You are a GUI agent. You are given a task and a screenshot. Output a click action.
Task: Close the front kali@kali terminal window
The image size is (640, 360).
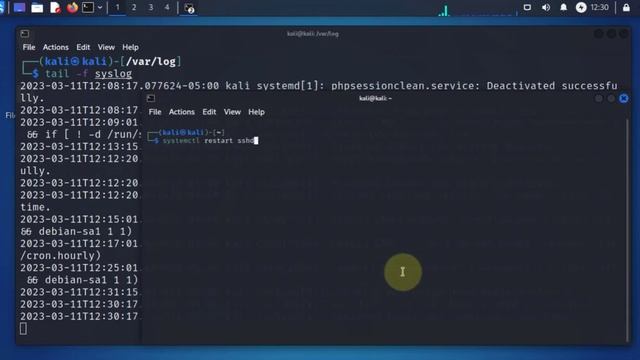coord(624,98)
